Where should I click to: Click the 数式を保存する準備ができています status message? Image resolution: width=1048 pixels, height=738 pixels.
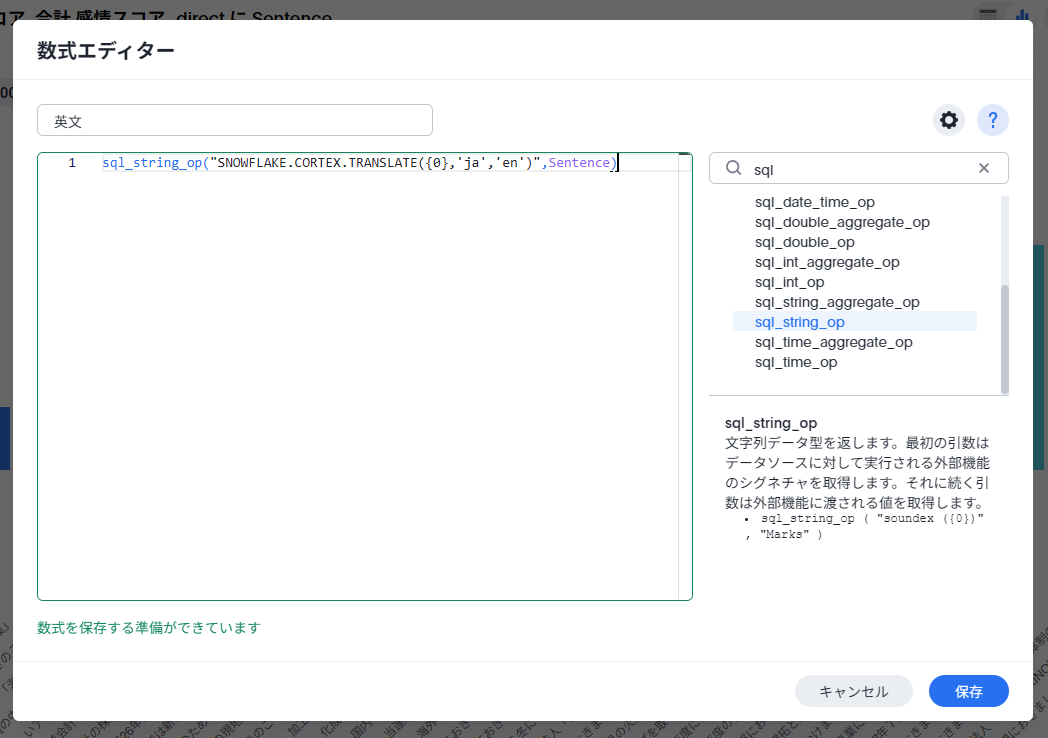pos(148,628)
